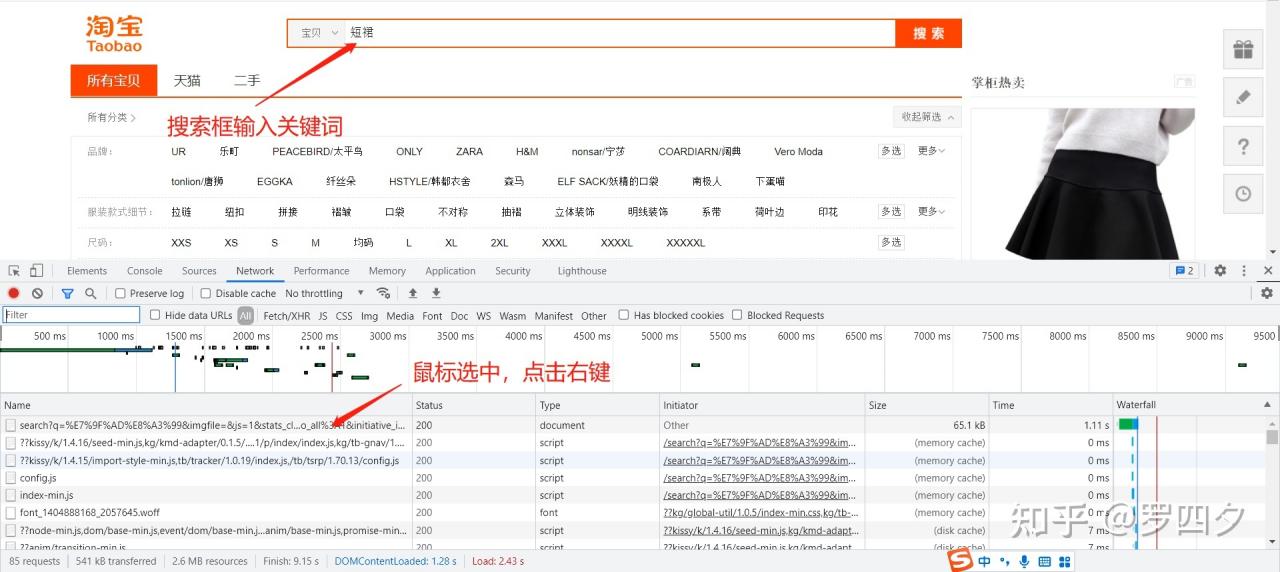The height and width of the screenshot is (572, 1280).
Task: Open the issues badge showing 2
Action: [x=1184, y=271]
